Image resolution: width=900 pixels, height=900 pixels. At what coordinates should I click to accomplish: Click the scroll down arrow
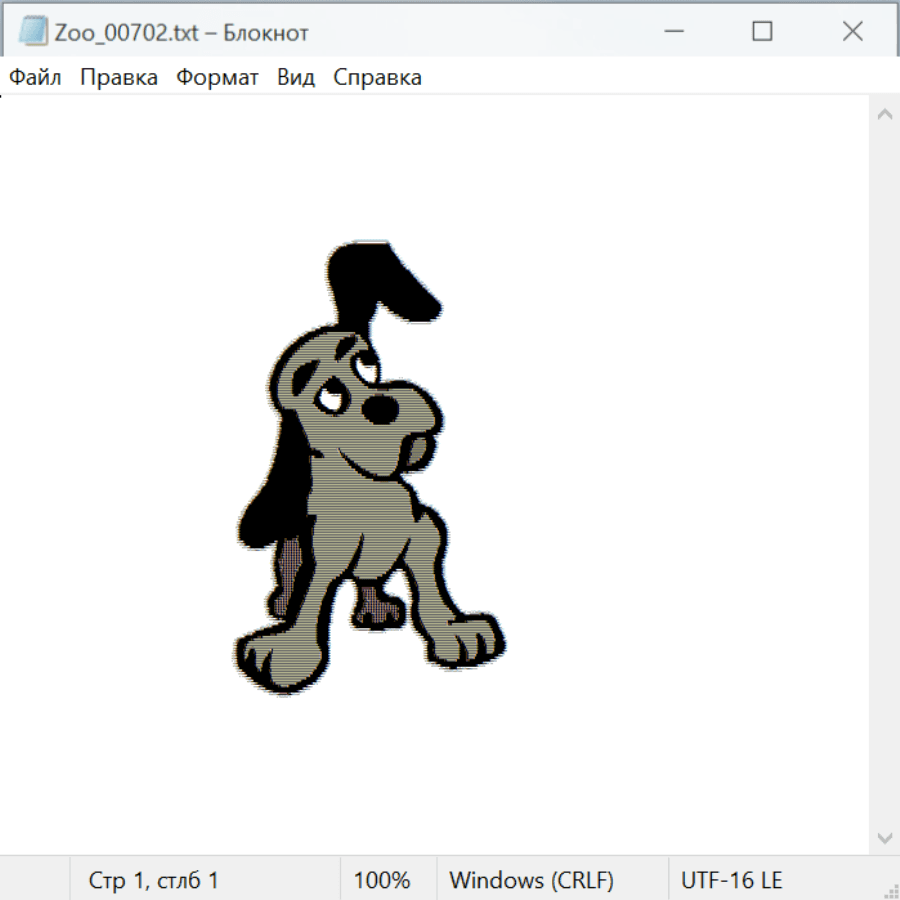(884, 837)
